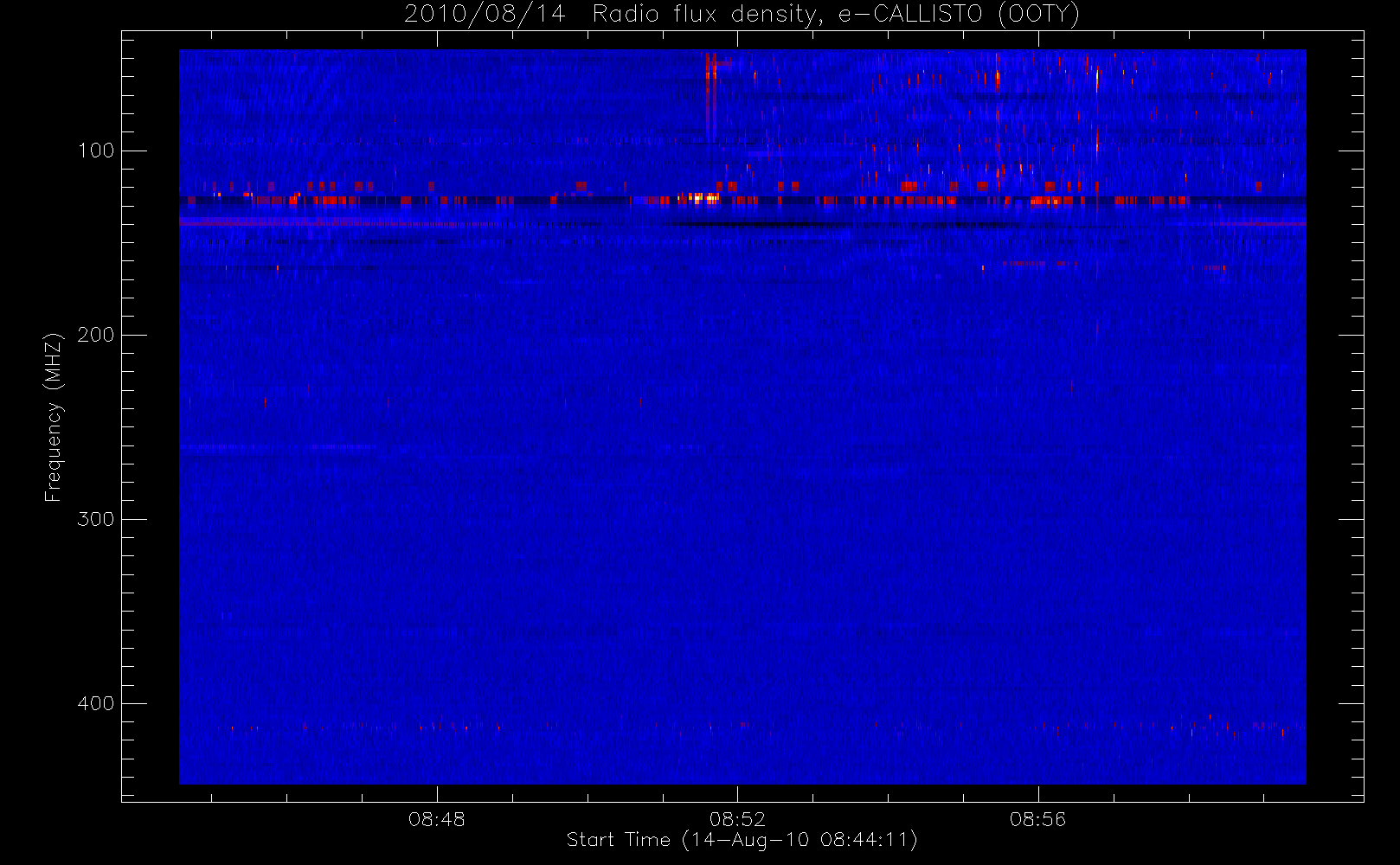Click the 100 MHz tick label

[95, 151]
